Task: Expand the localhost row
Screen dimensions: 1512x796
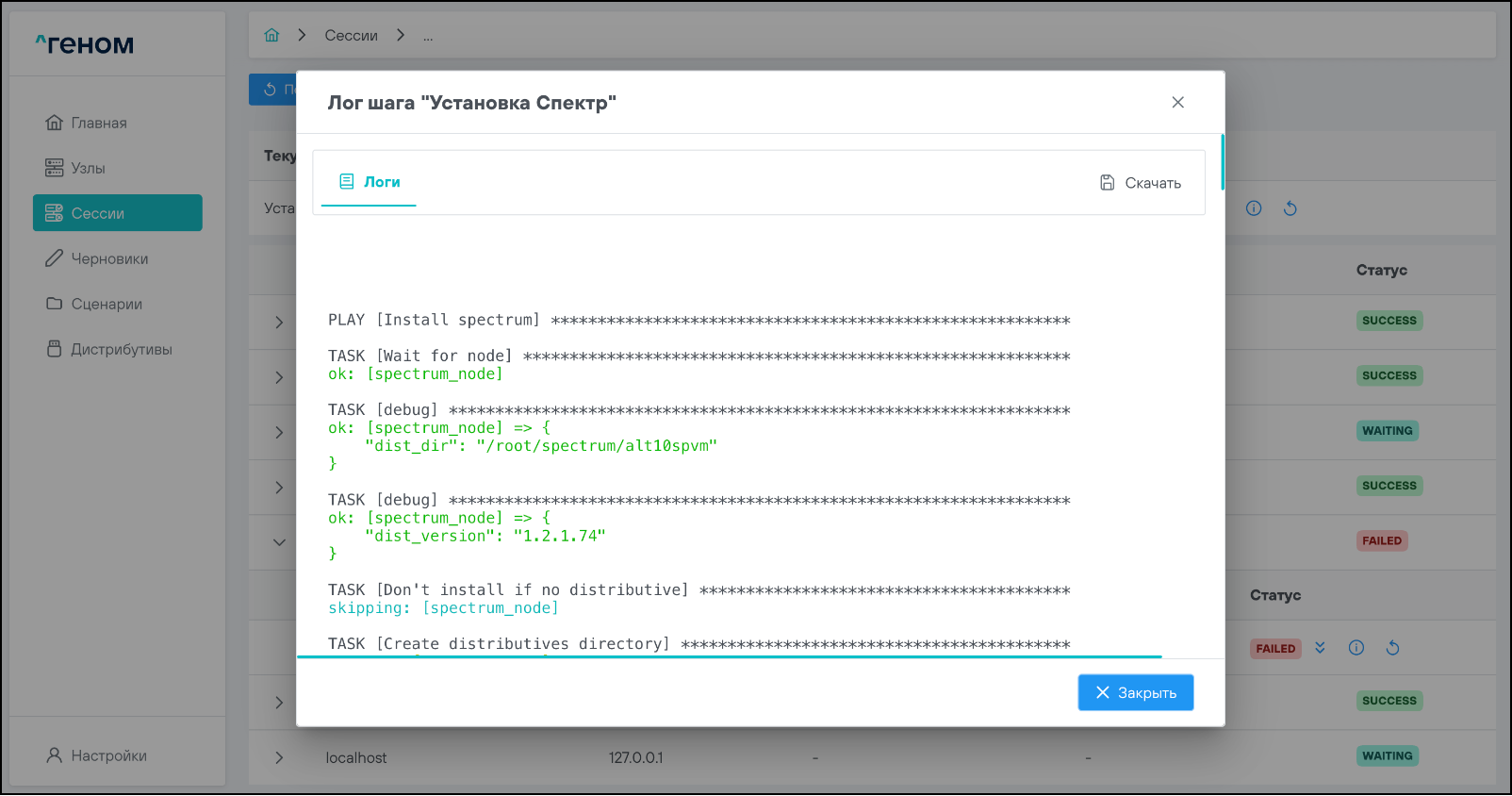Action: coord(279,757)
